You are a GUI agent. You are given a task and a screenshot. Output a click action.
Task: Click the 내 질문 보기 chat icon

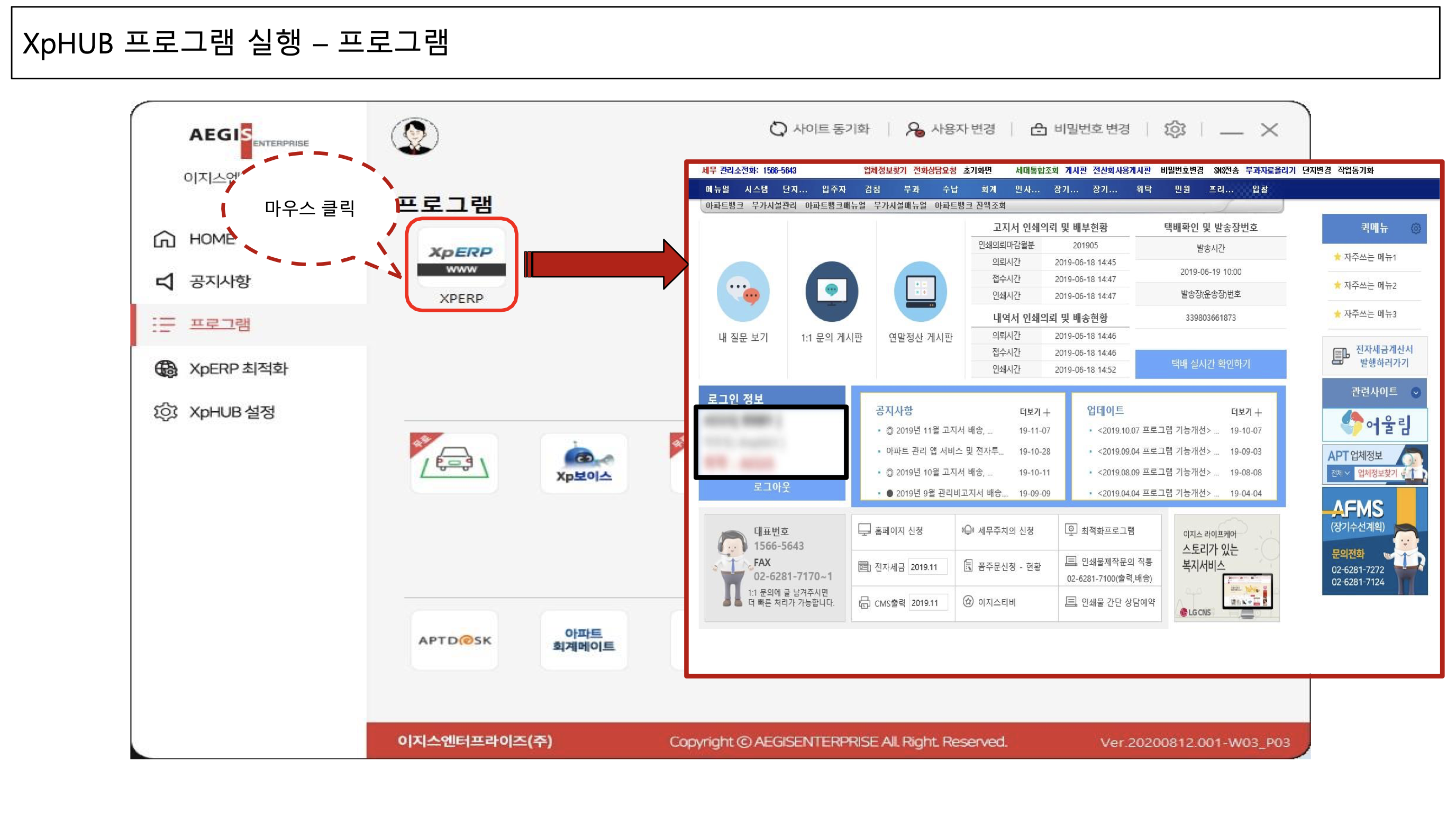(743, 292)
